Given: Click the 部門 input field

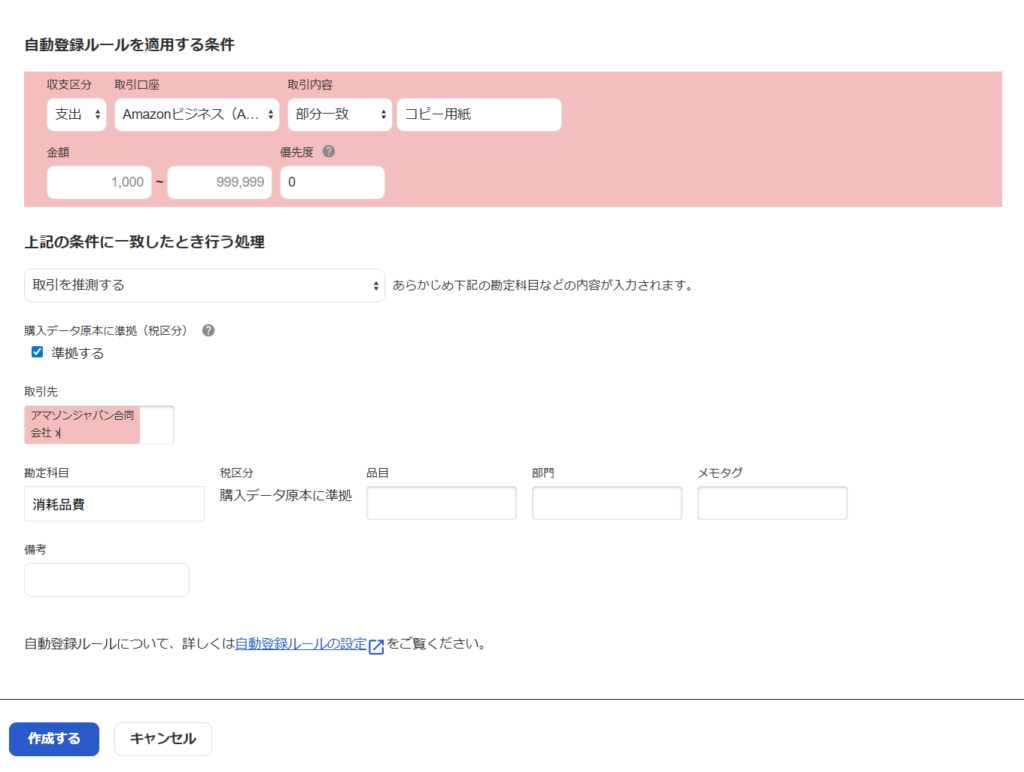Looking at the screenshot, I should 607,503.
